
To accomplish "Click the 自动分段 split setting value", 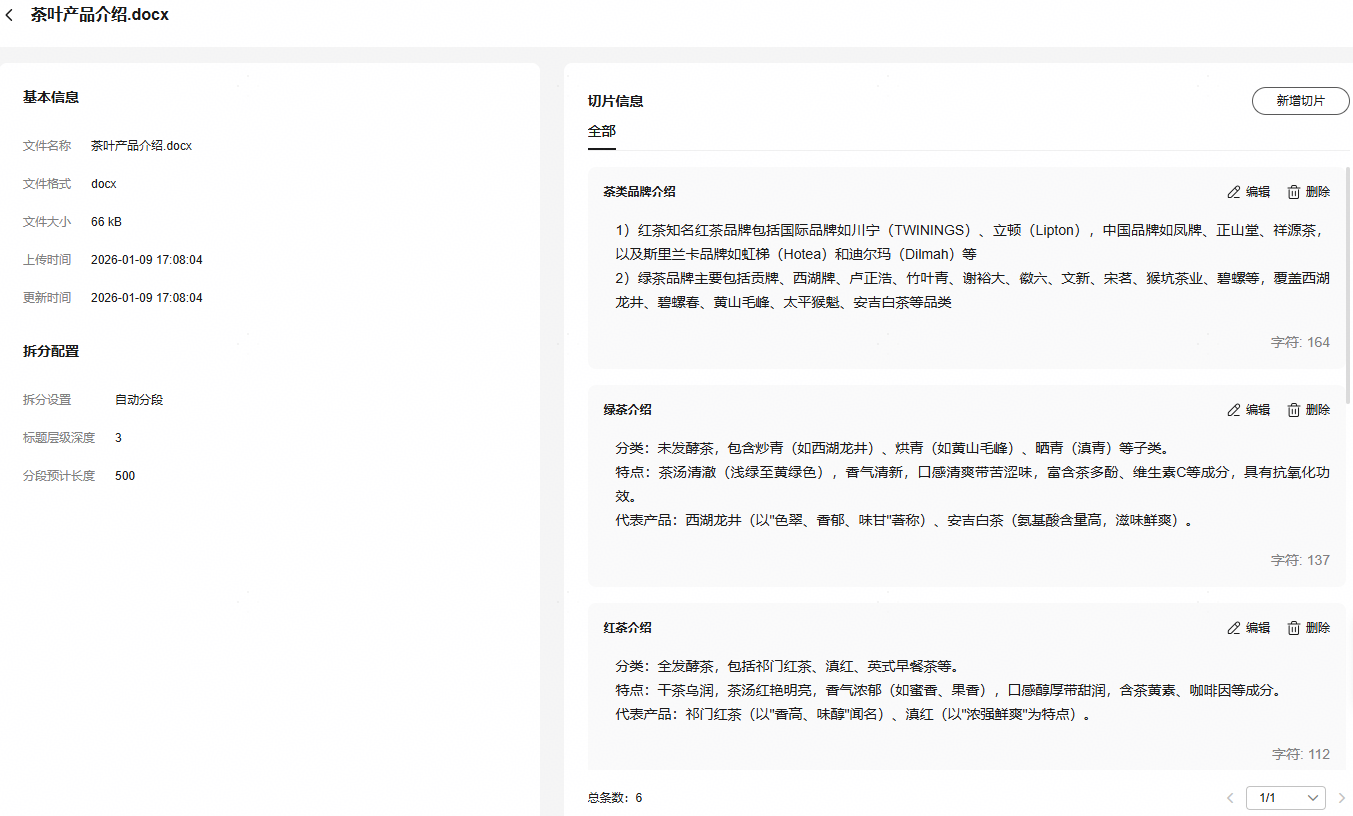I will pos(139,400).
